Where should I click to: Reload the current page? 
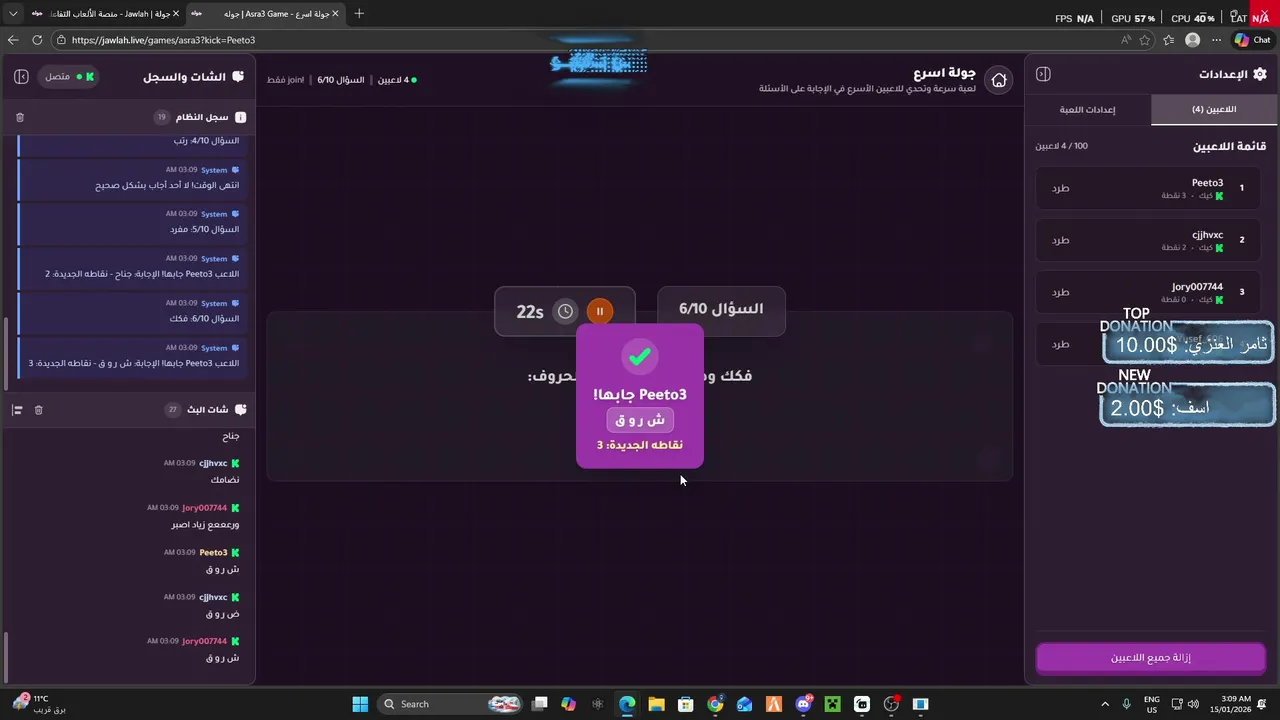[37, 40]
